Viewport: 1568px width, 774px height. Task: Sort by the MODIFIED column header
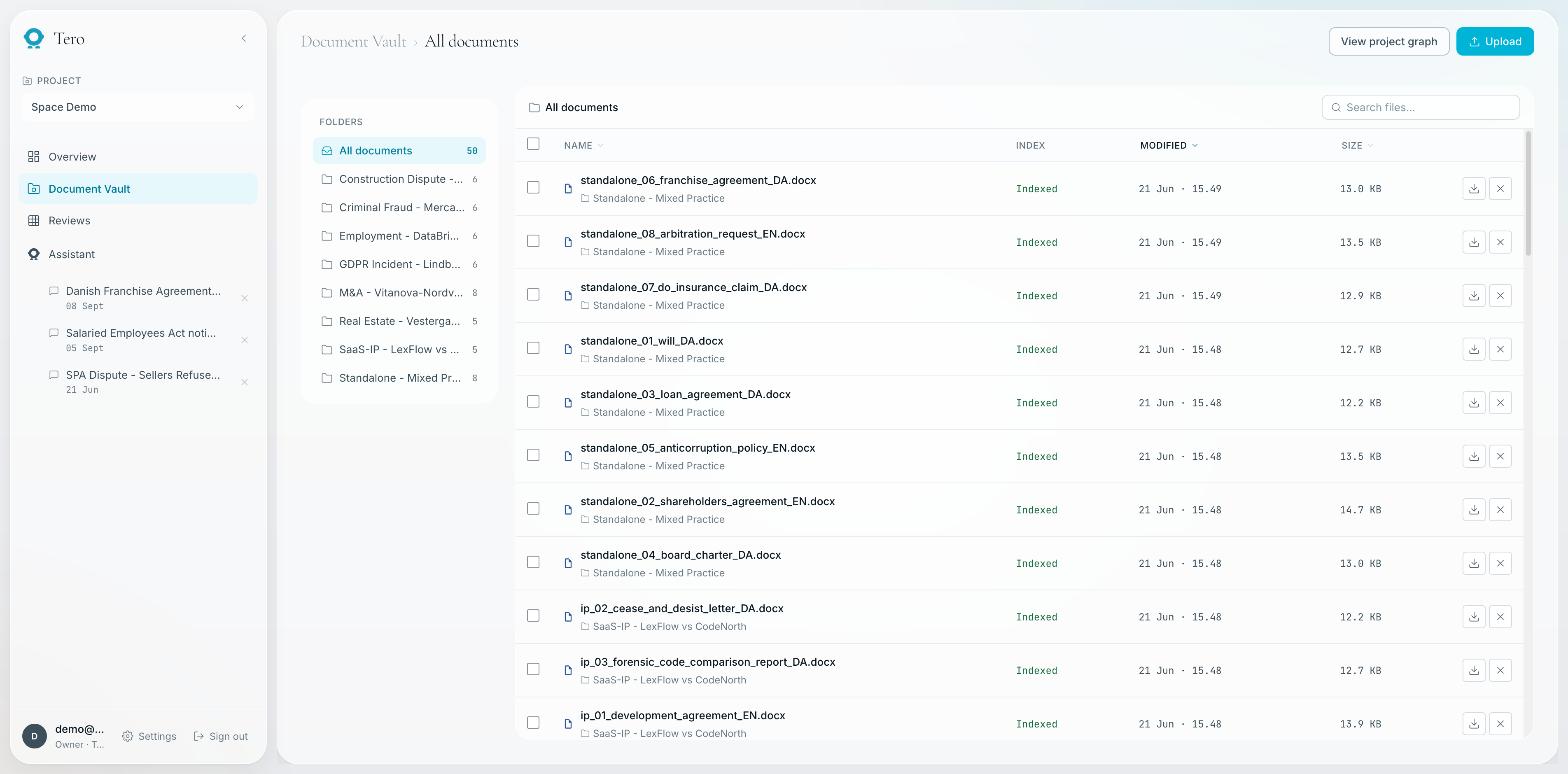1169,145
